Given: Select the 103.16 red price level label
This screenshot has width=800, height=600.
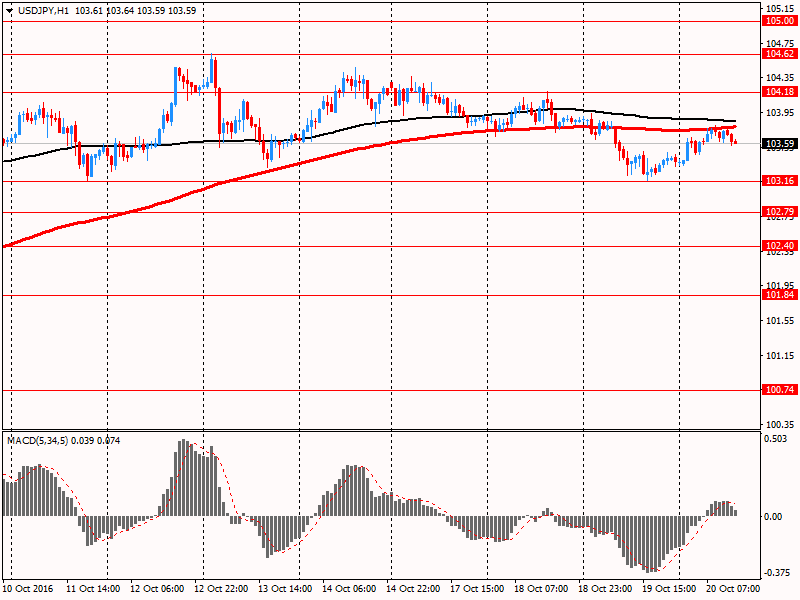Looking at the screenshot, I should click(780, 181).
